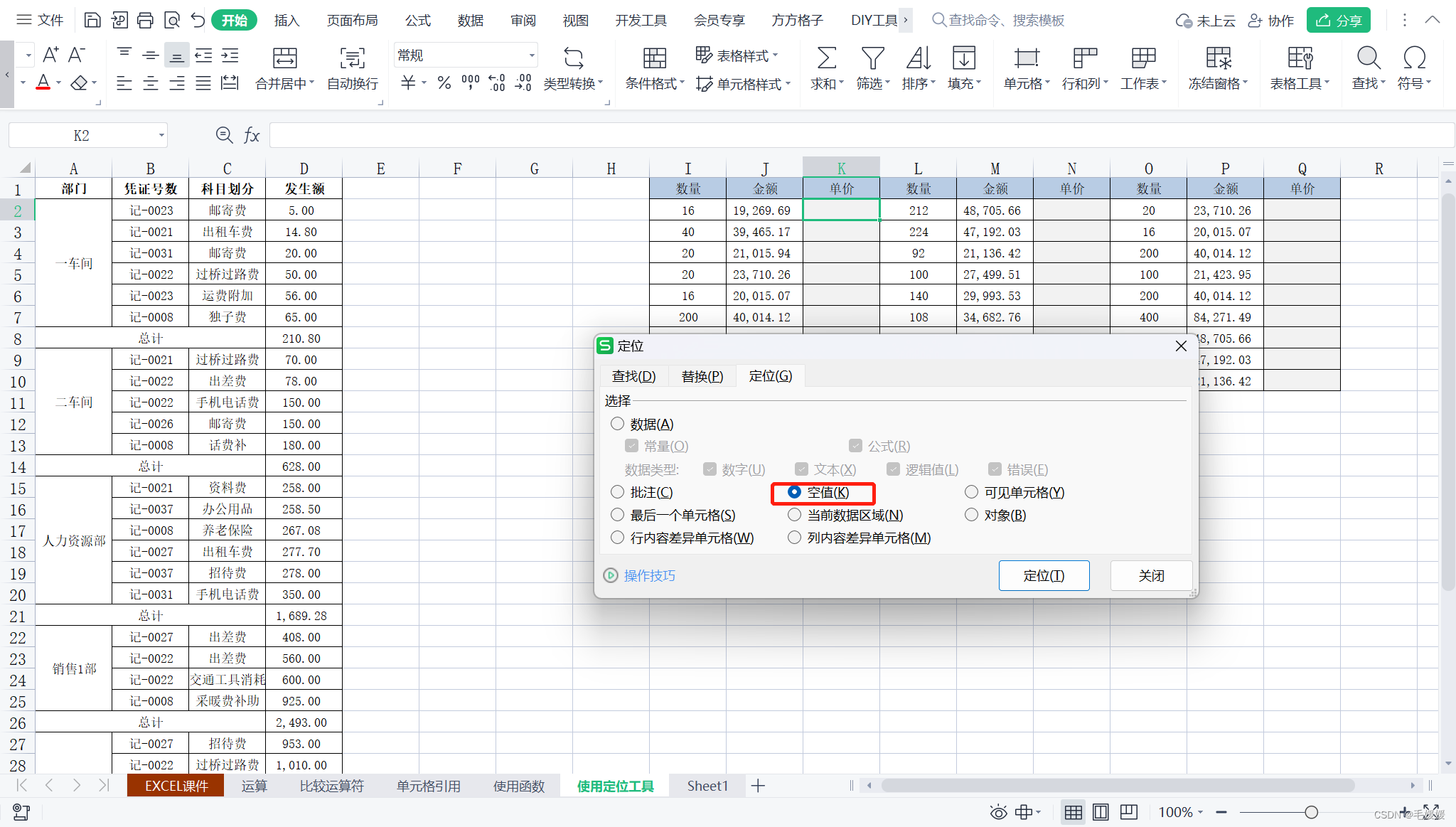Screen dimensions: 1456x827
Task: Click the Find (查找) magnifier icon
Action: 1369,58
